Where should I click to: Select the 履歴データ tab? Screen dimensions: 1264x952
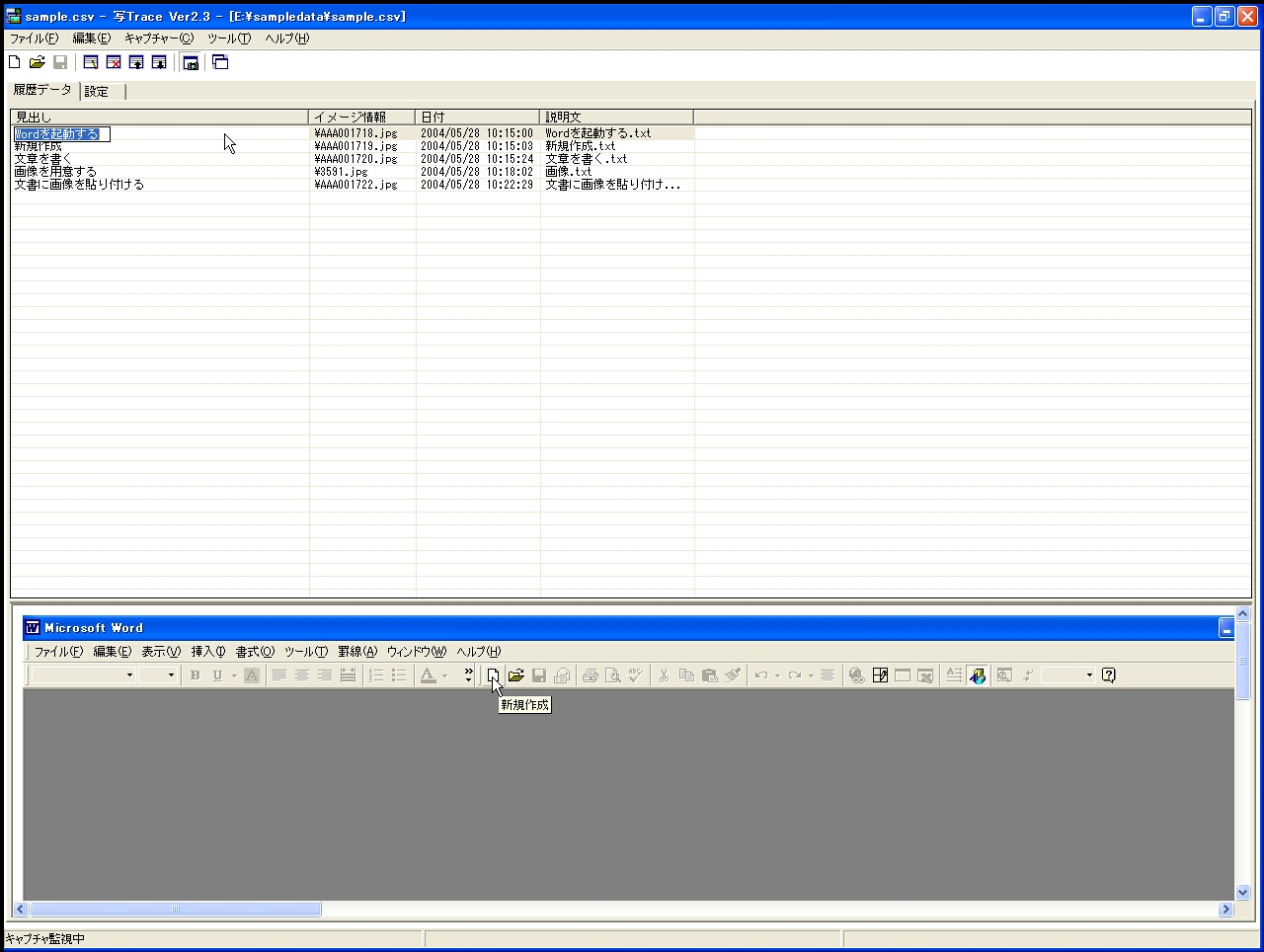(42, 90)
